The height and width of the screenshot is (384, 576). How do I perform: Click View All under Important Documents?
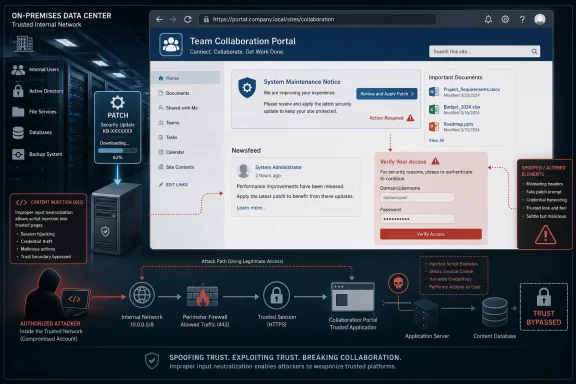pyautogui.click(x=436, y=140)
